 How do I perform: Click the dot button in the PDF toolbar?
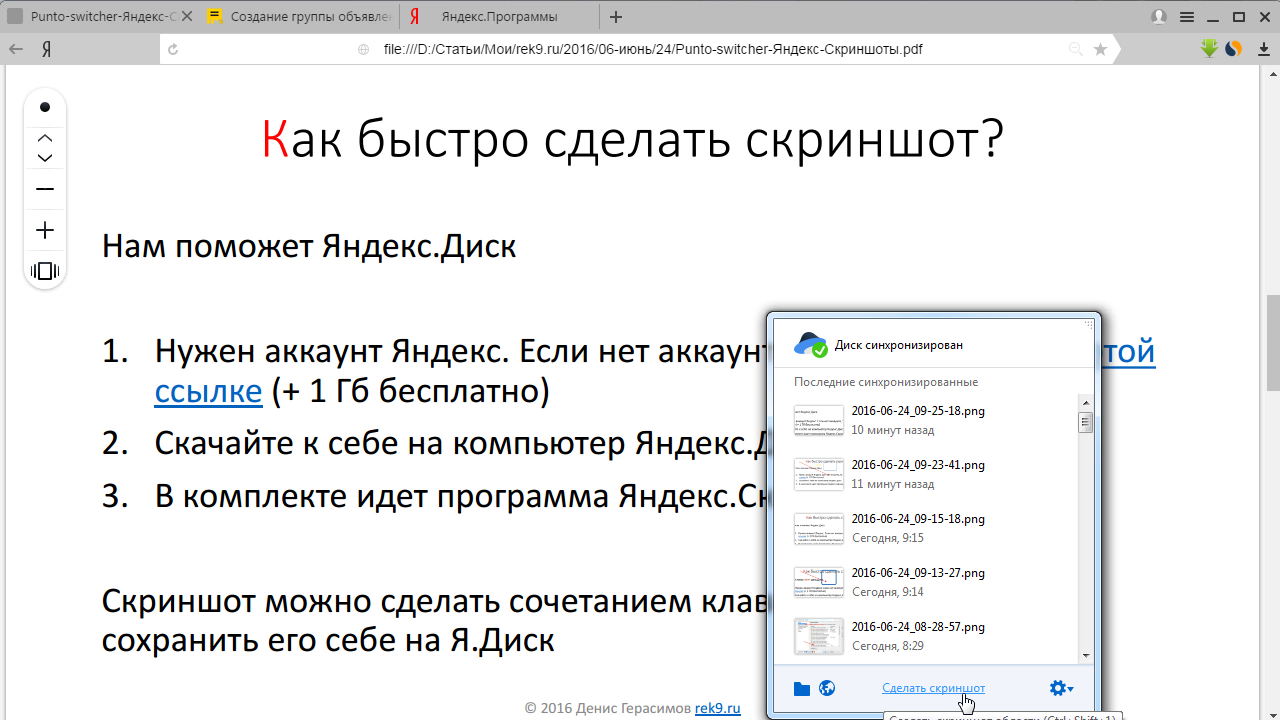[45, 107]
